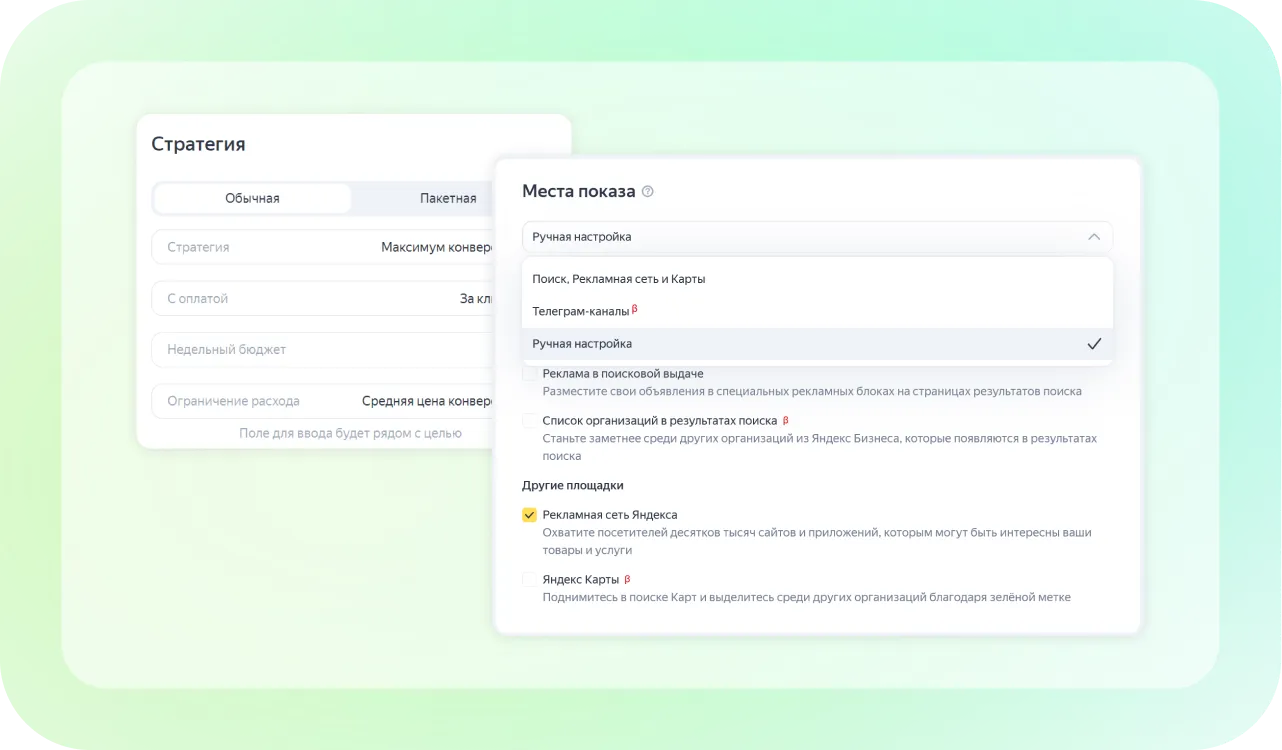Switch to the Пакетная tab
The height and width of the screenshot is (750, 1282).
(447, 198)
